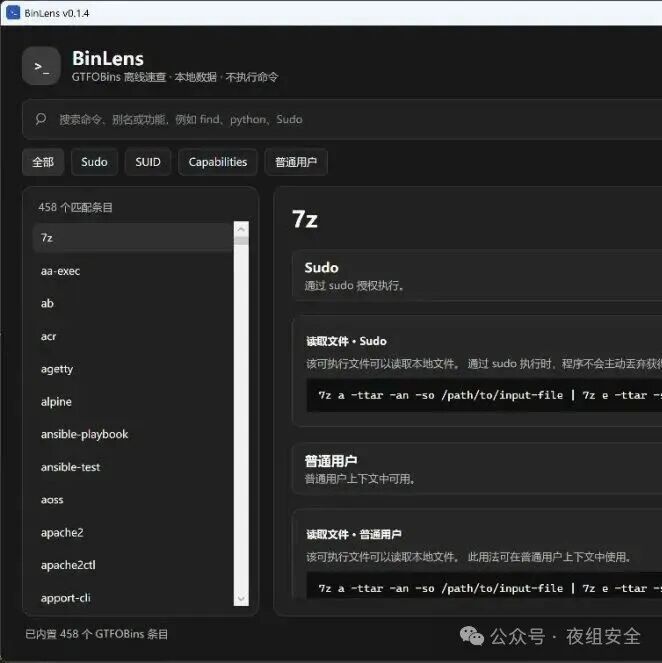Click the magnifier search icon
Viewport: 662px width, 663px height.
coord(41,119)
